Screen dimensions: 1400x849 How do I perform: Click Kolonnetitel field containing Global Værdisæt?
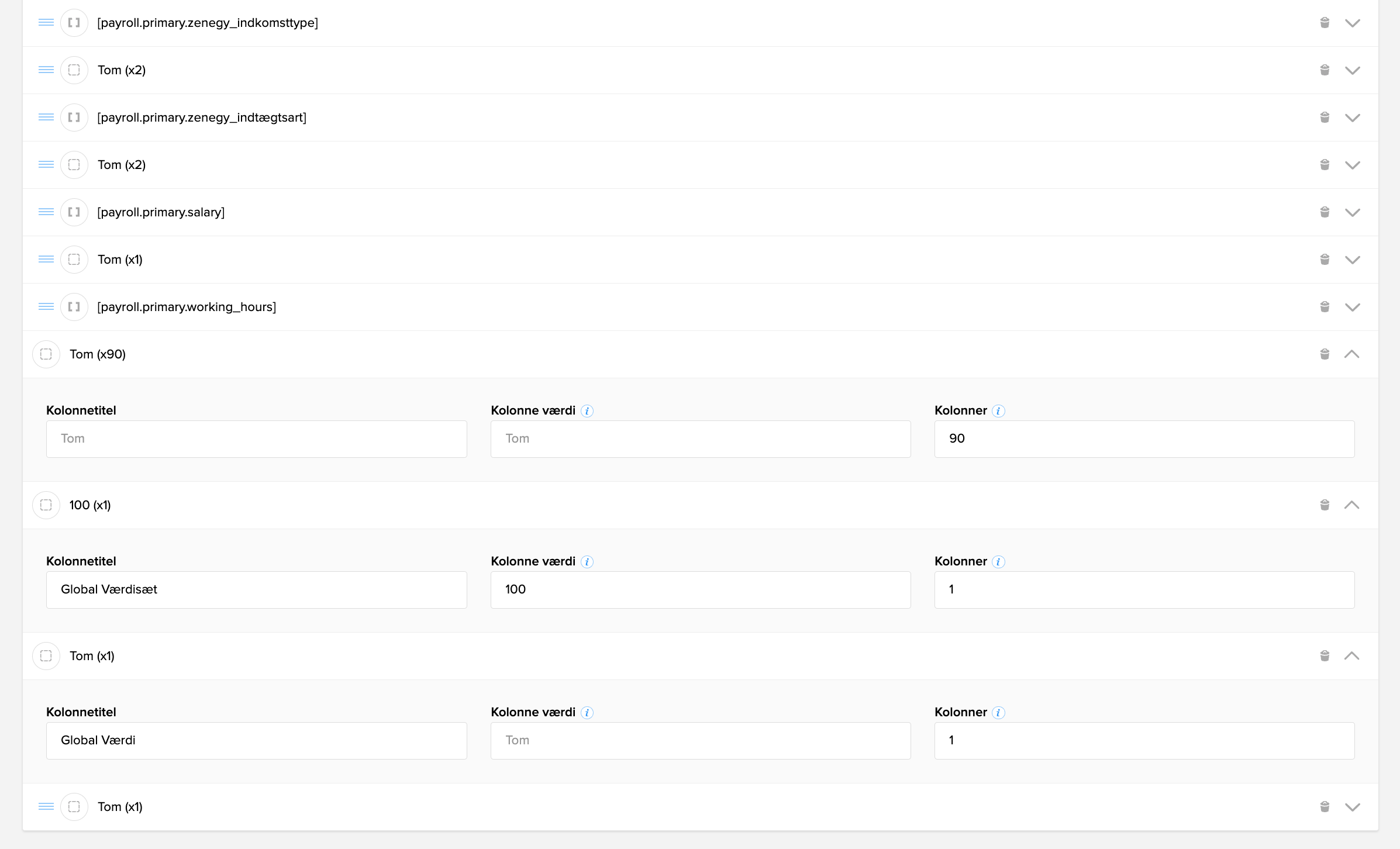coord(256,590)
